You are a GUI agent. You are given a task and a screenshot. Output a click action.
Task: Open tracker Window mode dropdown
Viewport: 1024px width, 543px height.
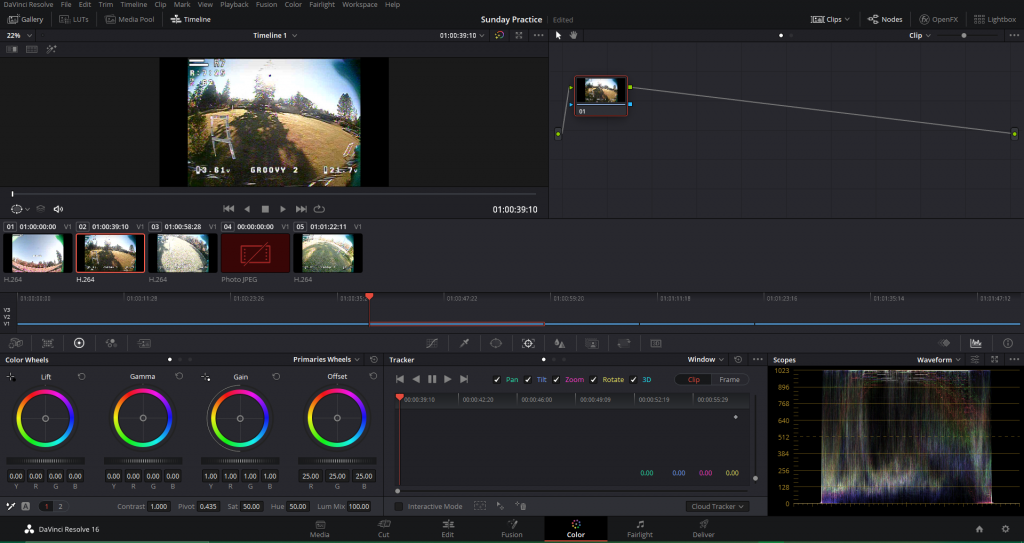pyautogui.click(x=705, y=359)
